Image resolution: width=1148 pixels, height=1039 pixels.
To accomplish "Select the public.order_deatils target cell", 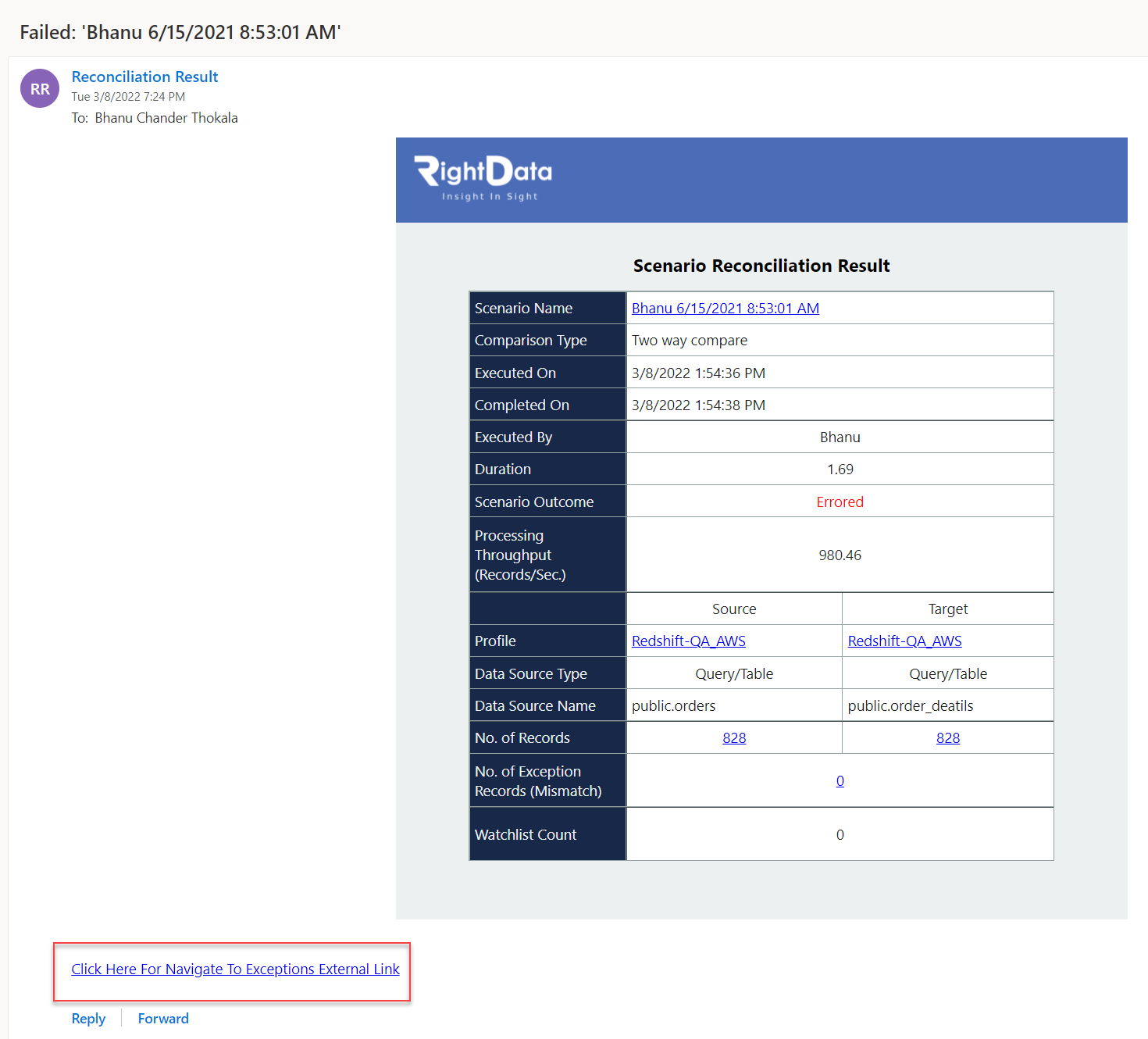I will 948,705.
